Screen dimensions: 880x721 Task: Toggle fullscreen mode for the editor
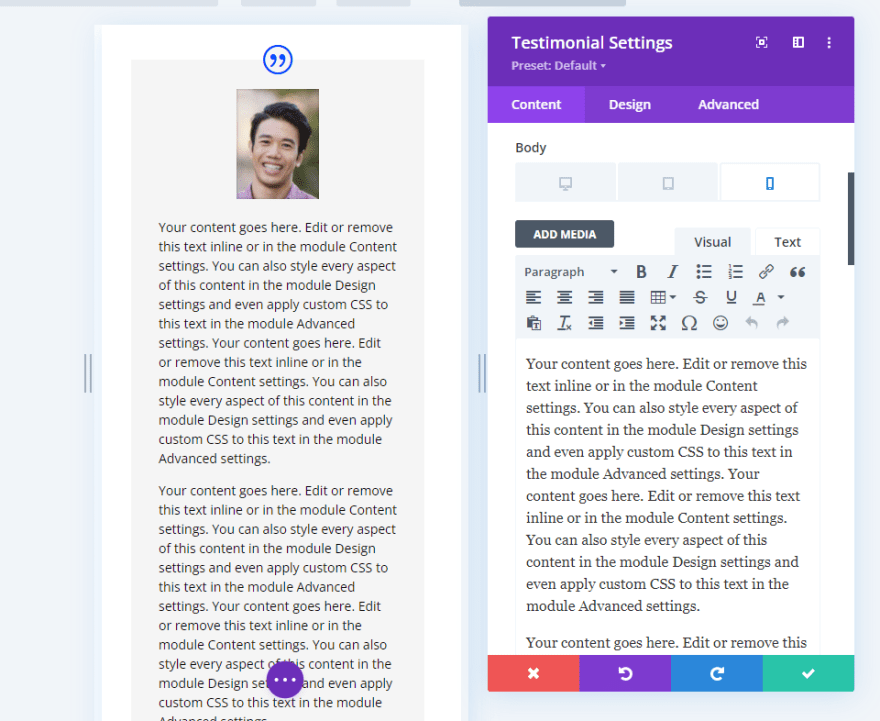pyautogui.click(x=657, y=323)
